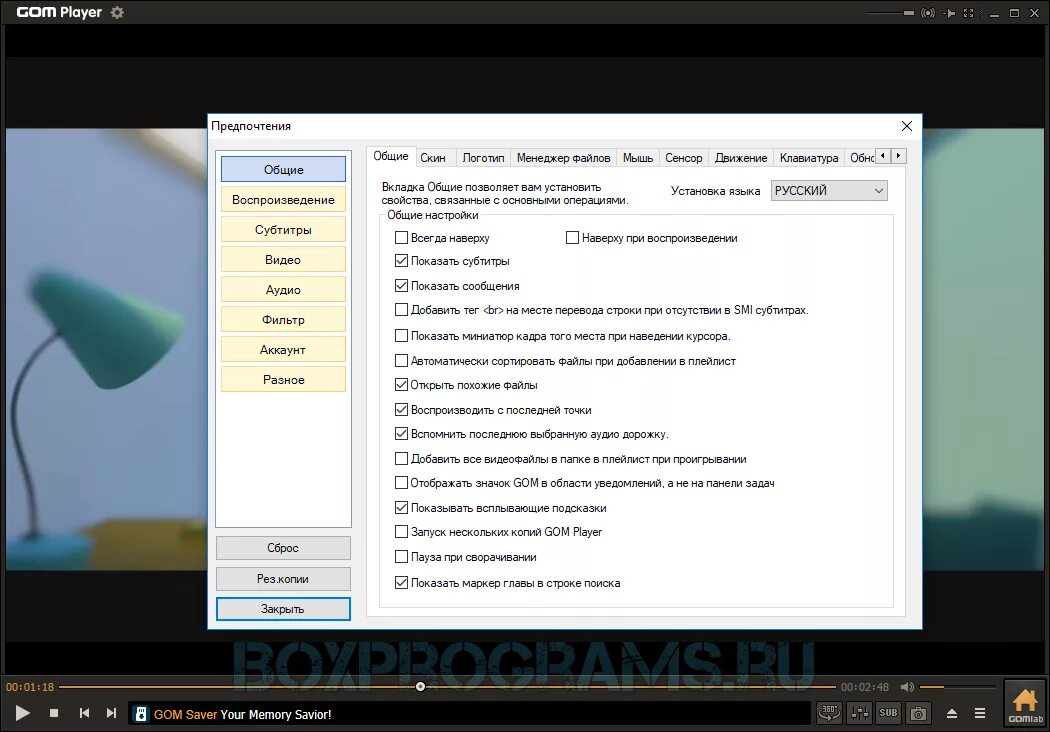1050x732 pixels.
Task: Open the Разное category
Action: (283, 380)
